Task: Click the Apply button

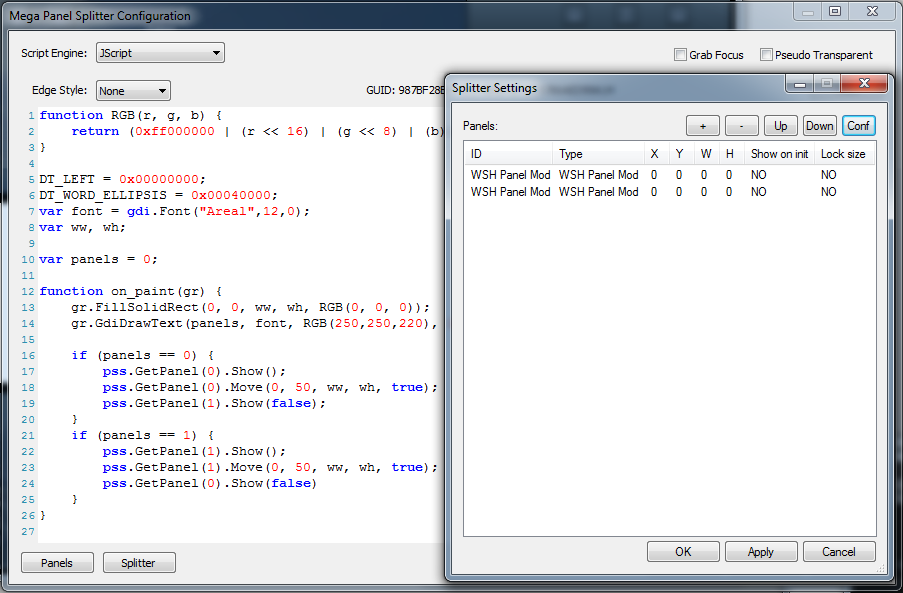Action: [x=761, y=552]
